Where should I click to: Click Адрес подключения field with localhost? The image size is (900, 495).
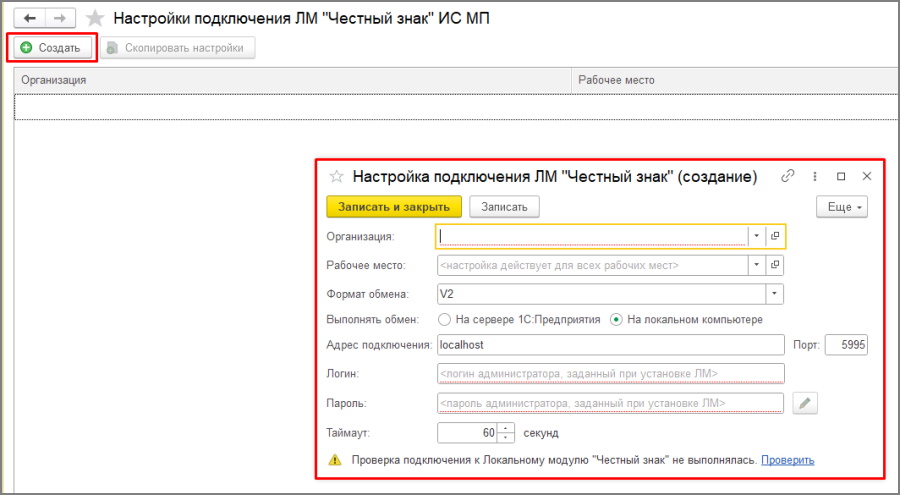pos(610,345)
